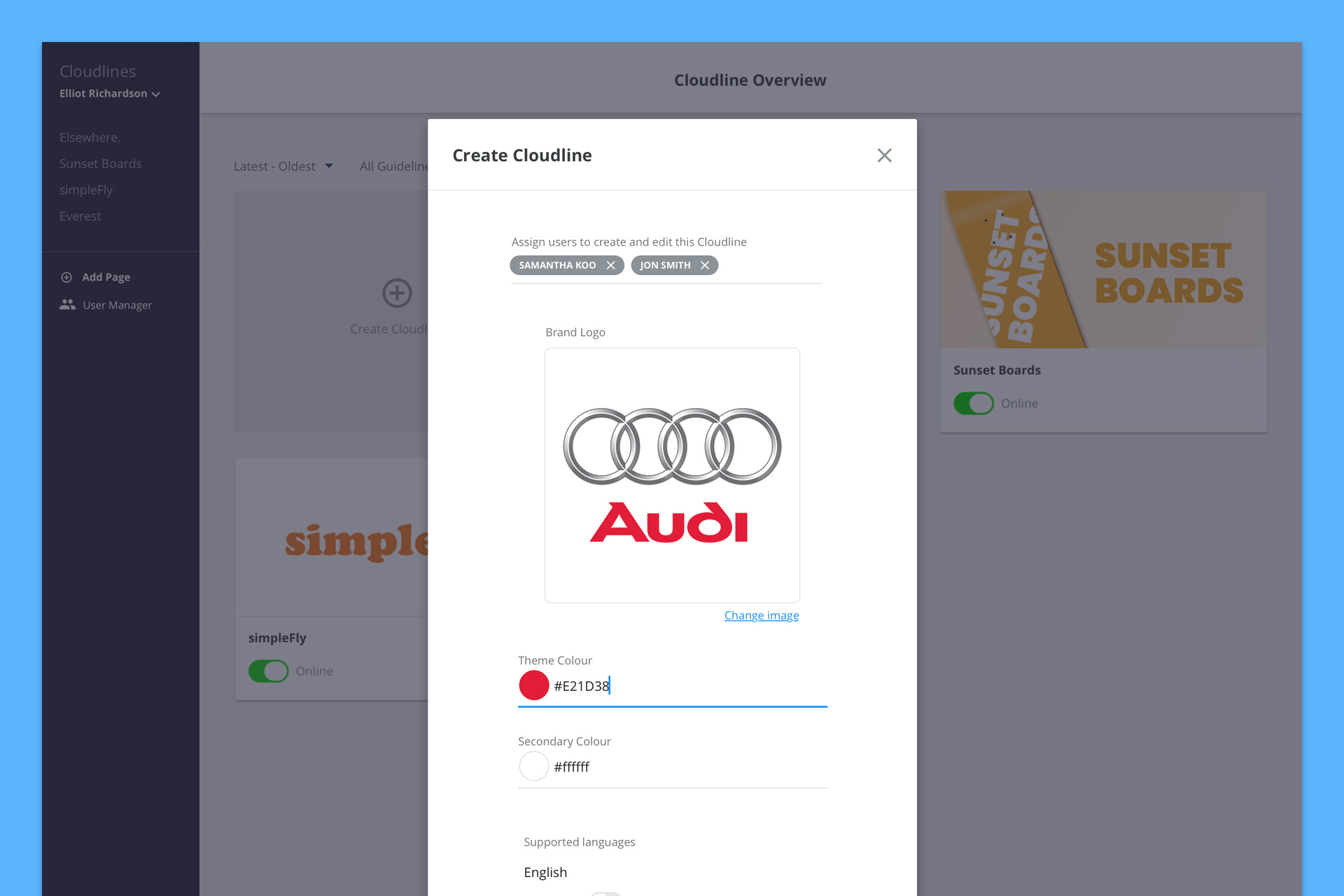This screenshot has width=1344, height=896.
Task: Open the All Guidelines filter dropdown
Action: point(393,167)
